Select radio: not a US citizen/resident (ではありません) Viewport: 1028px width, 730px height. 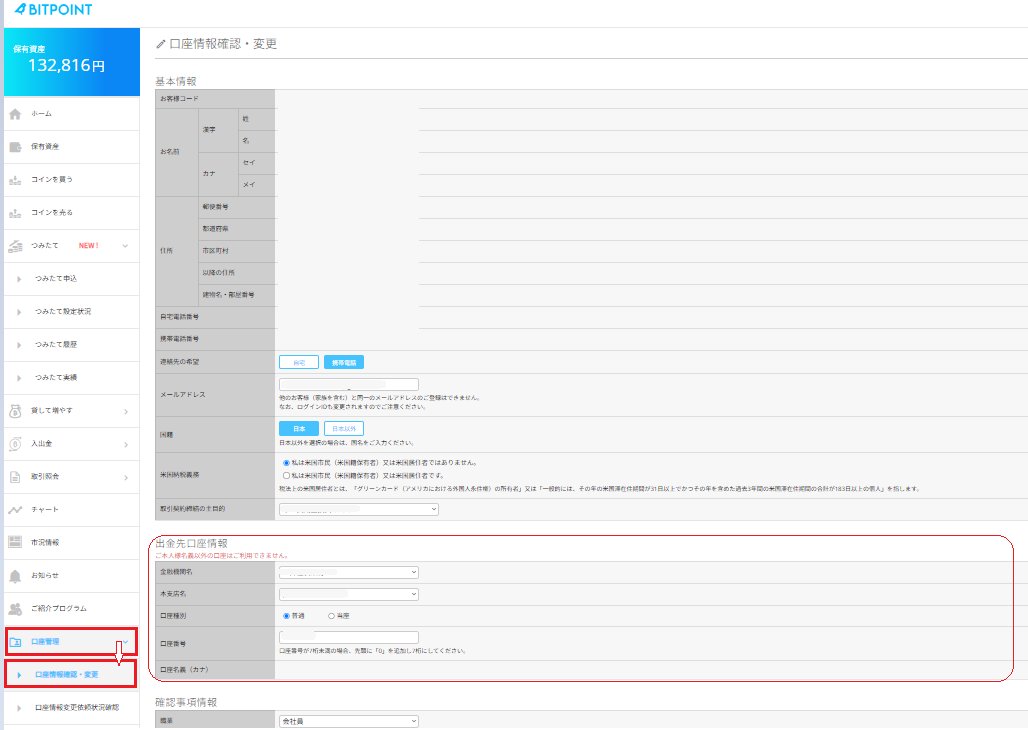(x=286, y=463)
